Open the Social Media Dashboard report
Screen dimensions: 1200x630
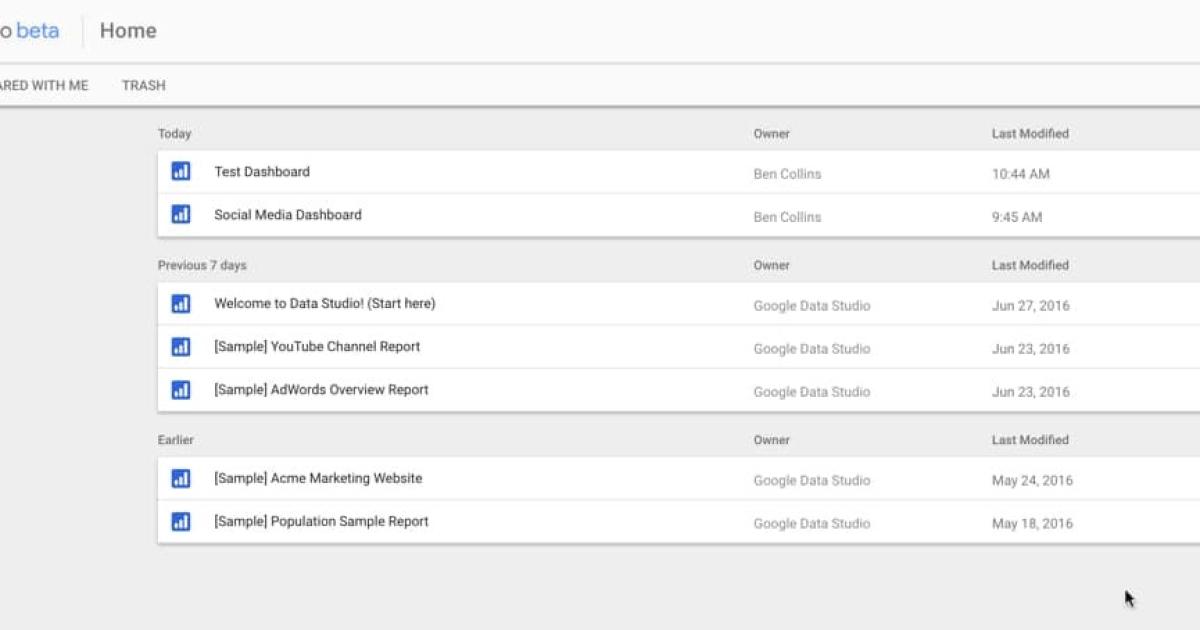pyautogui.click(x=286, y=214)
